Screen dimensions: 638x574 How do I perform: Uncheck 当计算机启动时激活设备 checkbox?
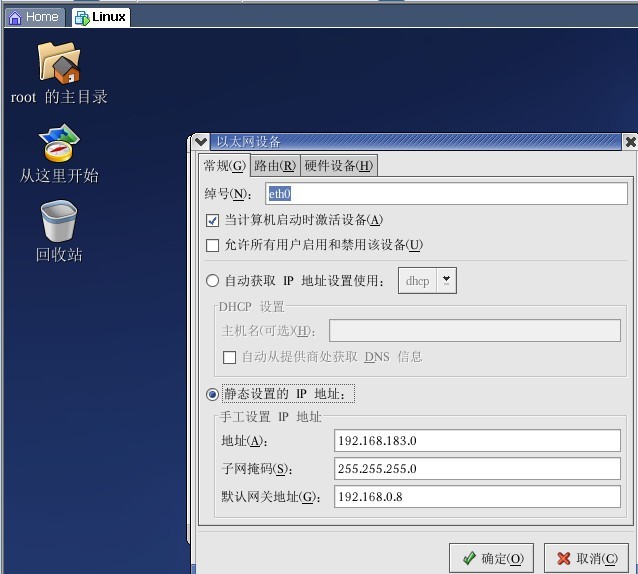[x=212, y=220]
